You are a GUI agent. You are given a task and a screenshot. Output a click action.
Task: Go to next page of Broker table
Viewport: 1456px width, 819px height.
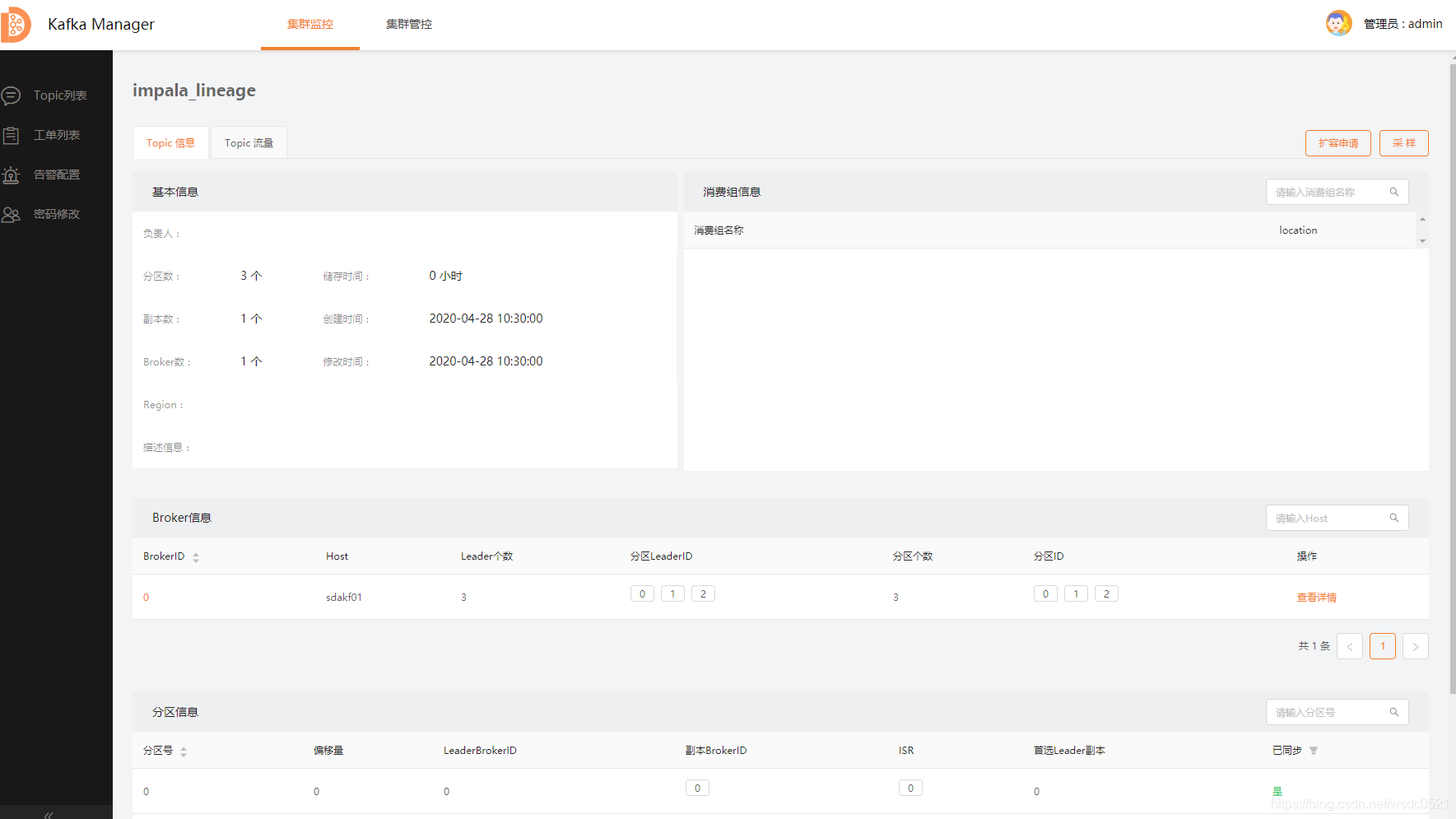1416,646
